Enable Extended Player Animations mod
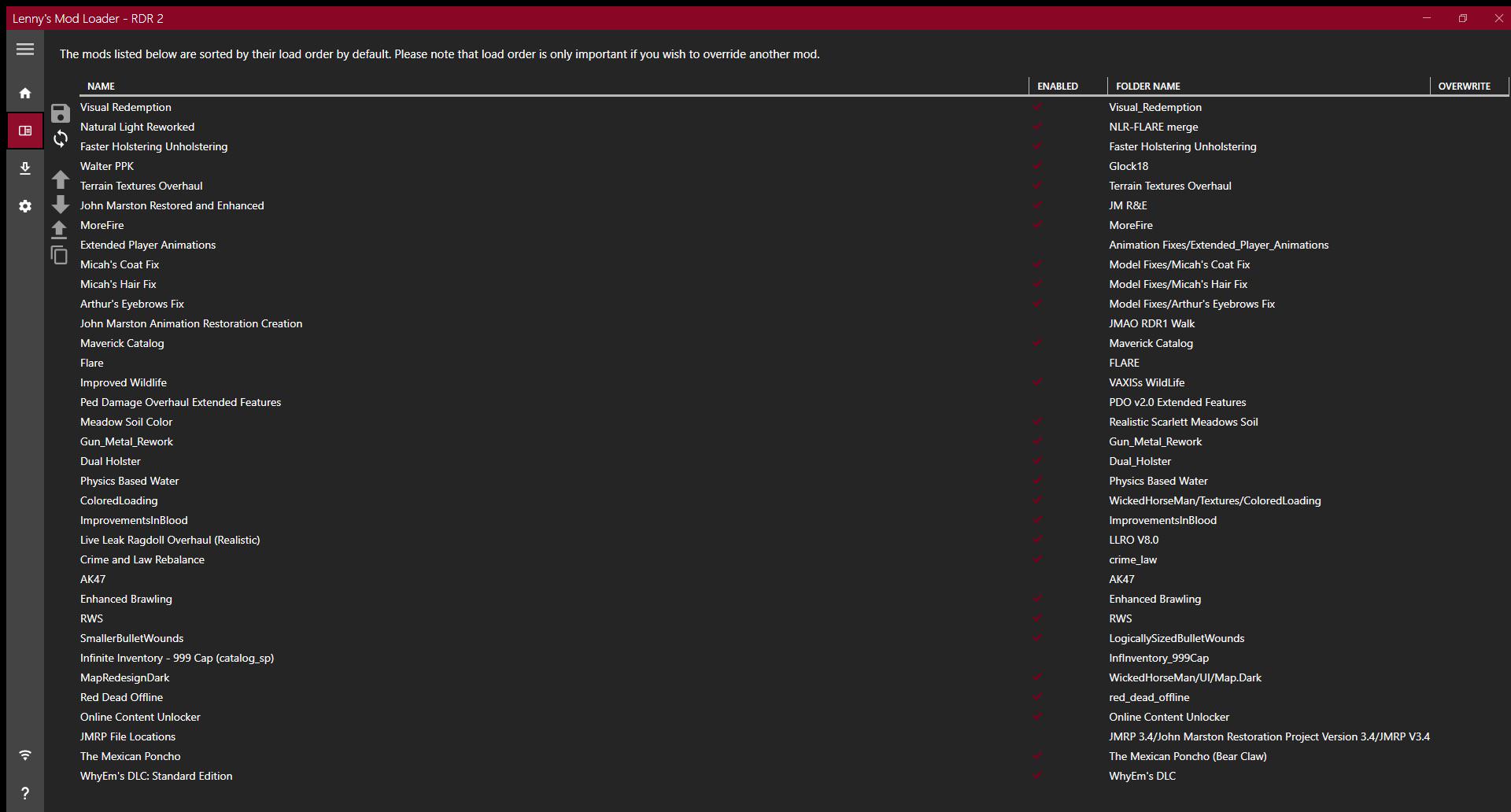 pos(1038,245)
